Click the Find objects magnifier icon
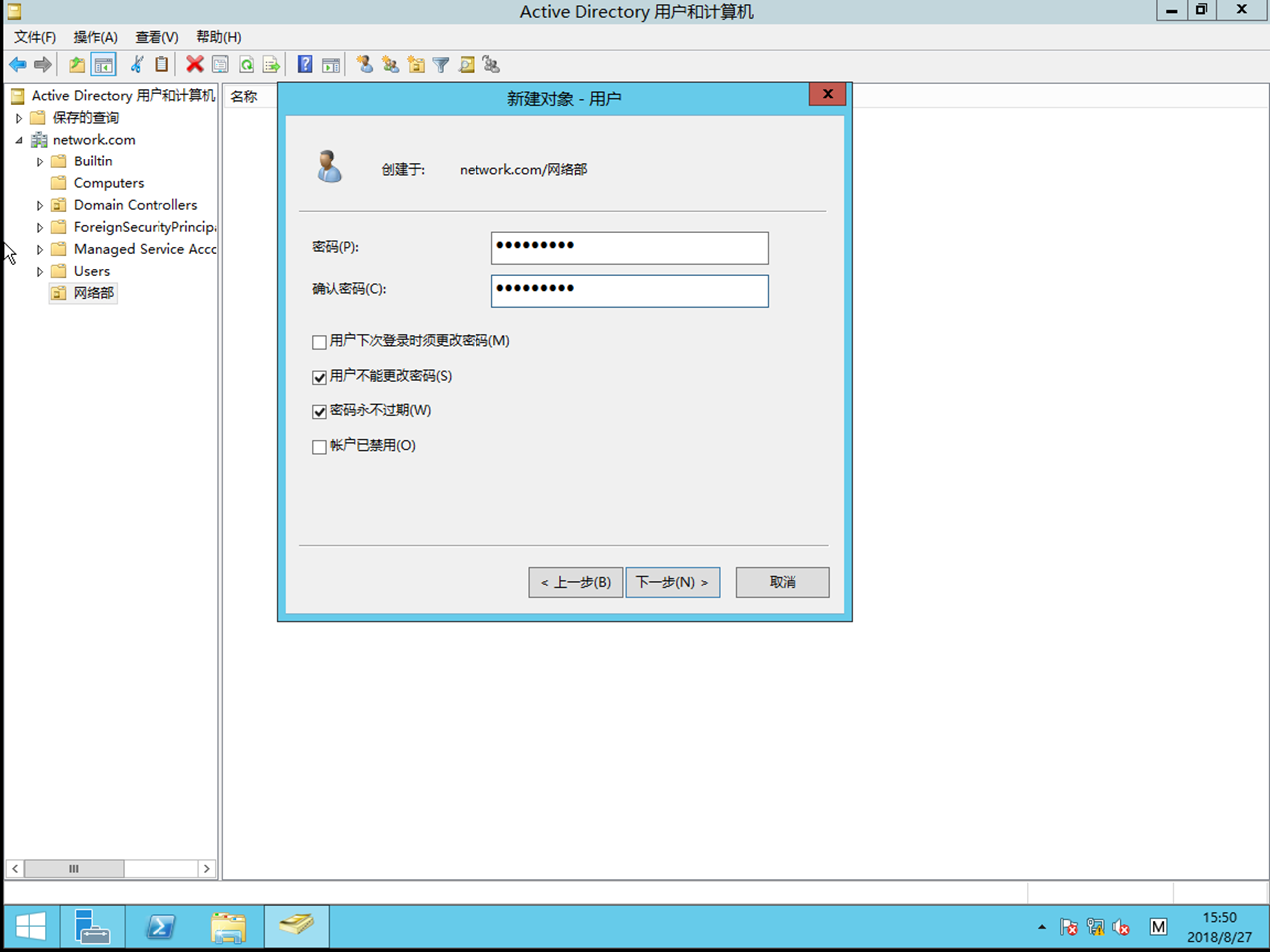This screenshot has height=952, width=1270. 467,65
